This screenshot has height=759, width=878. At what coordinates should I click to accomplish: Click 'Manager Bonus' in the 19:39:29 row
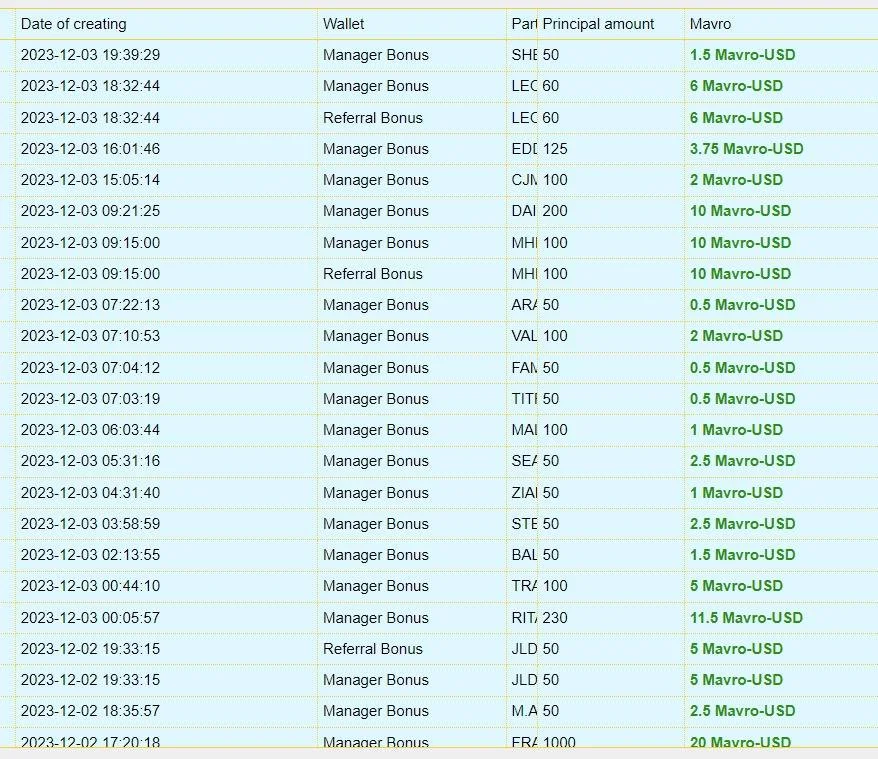pyautogui.click(x=376, y=55)
